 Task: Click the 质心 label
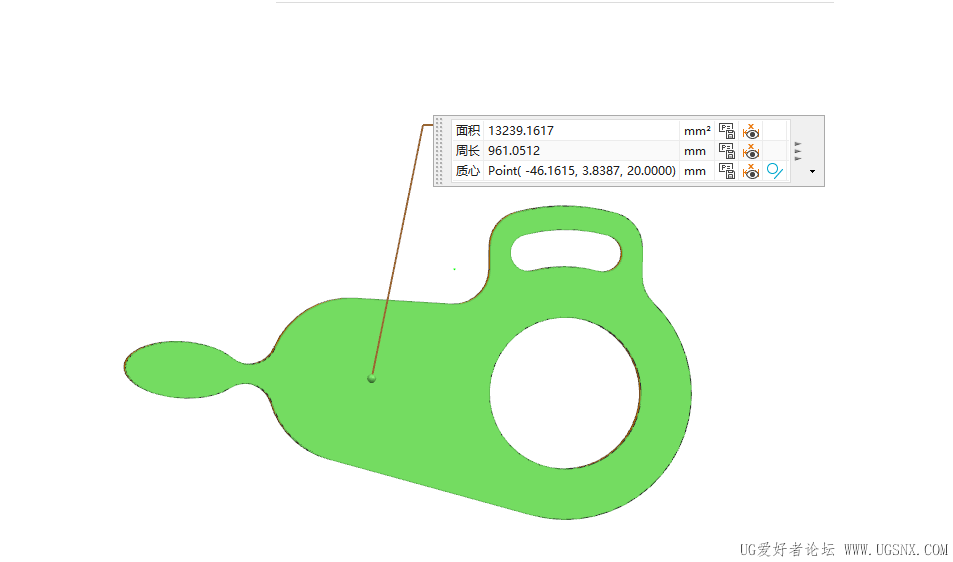click(468, 171)
